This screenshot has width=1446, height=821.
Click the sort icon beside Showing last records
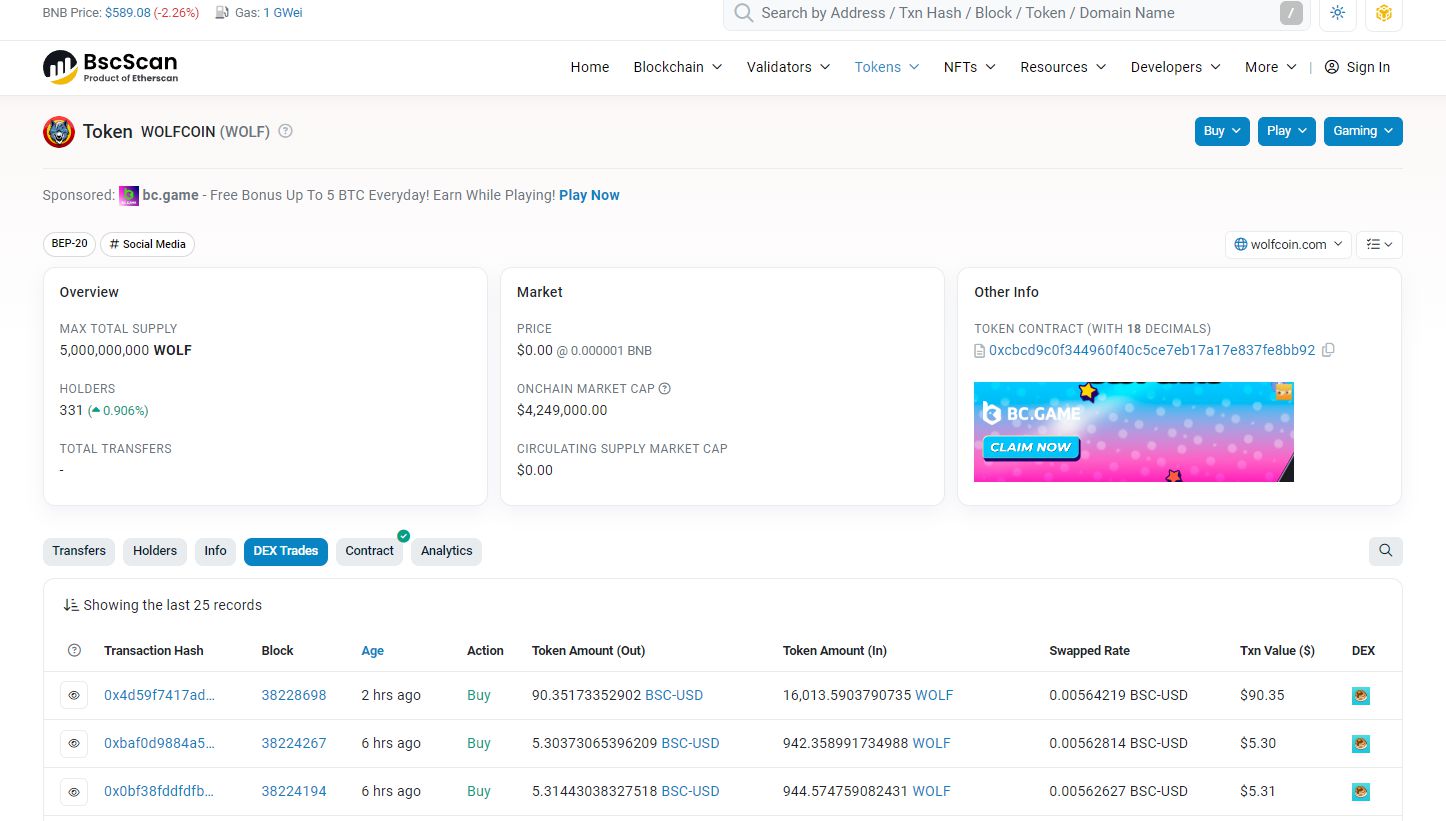(71, 605)
